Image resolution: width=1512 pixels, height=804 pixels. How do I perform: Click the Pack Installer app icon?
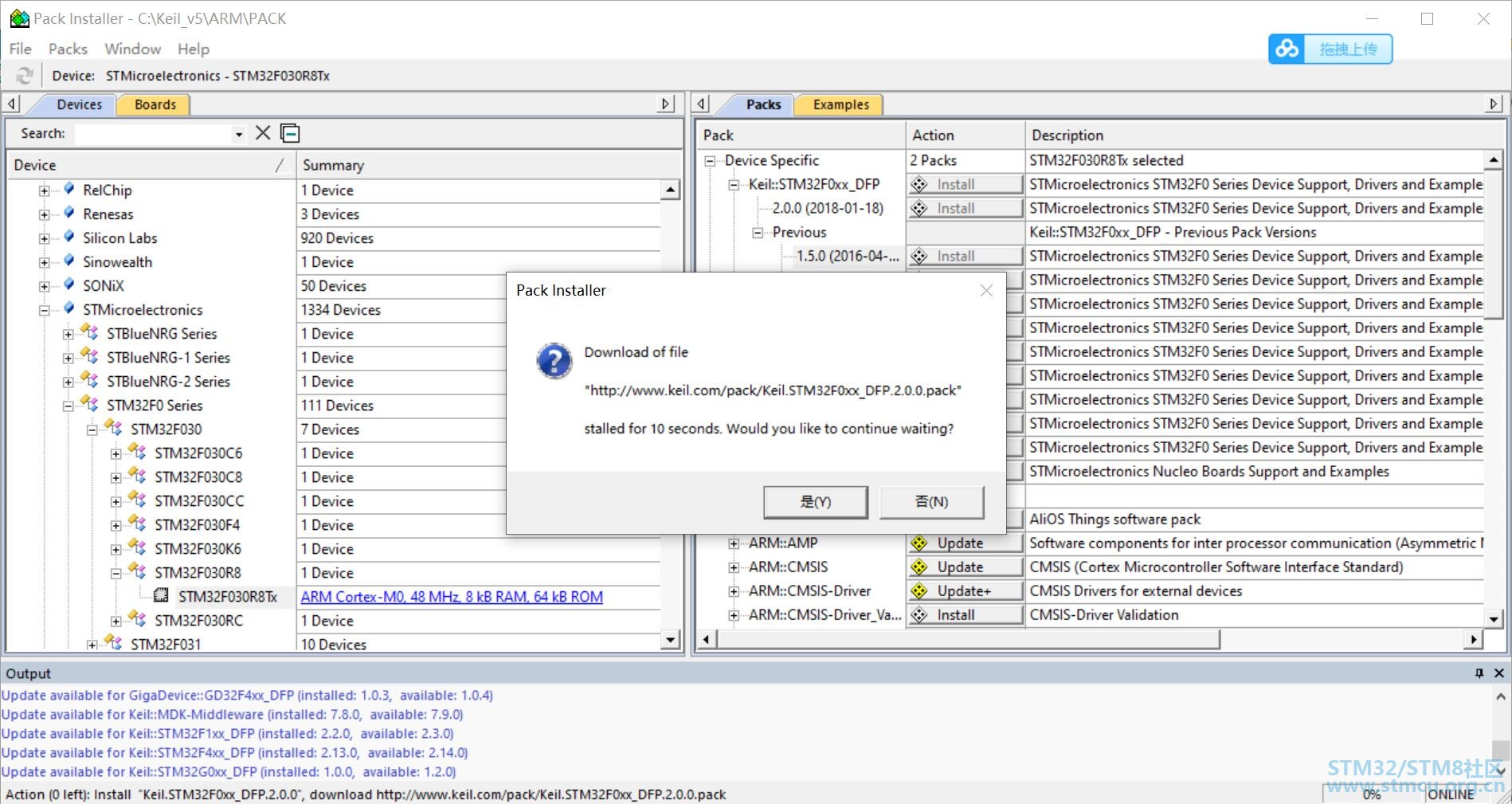pos(19,18)
